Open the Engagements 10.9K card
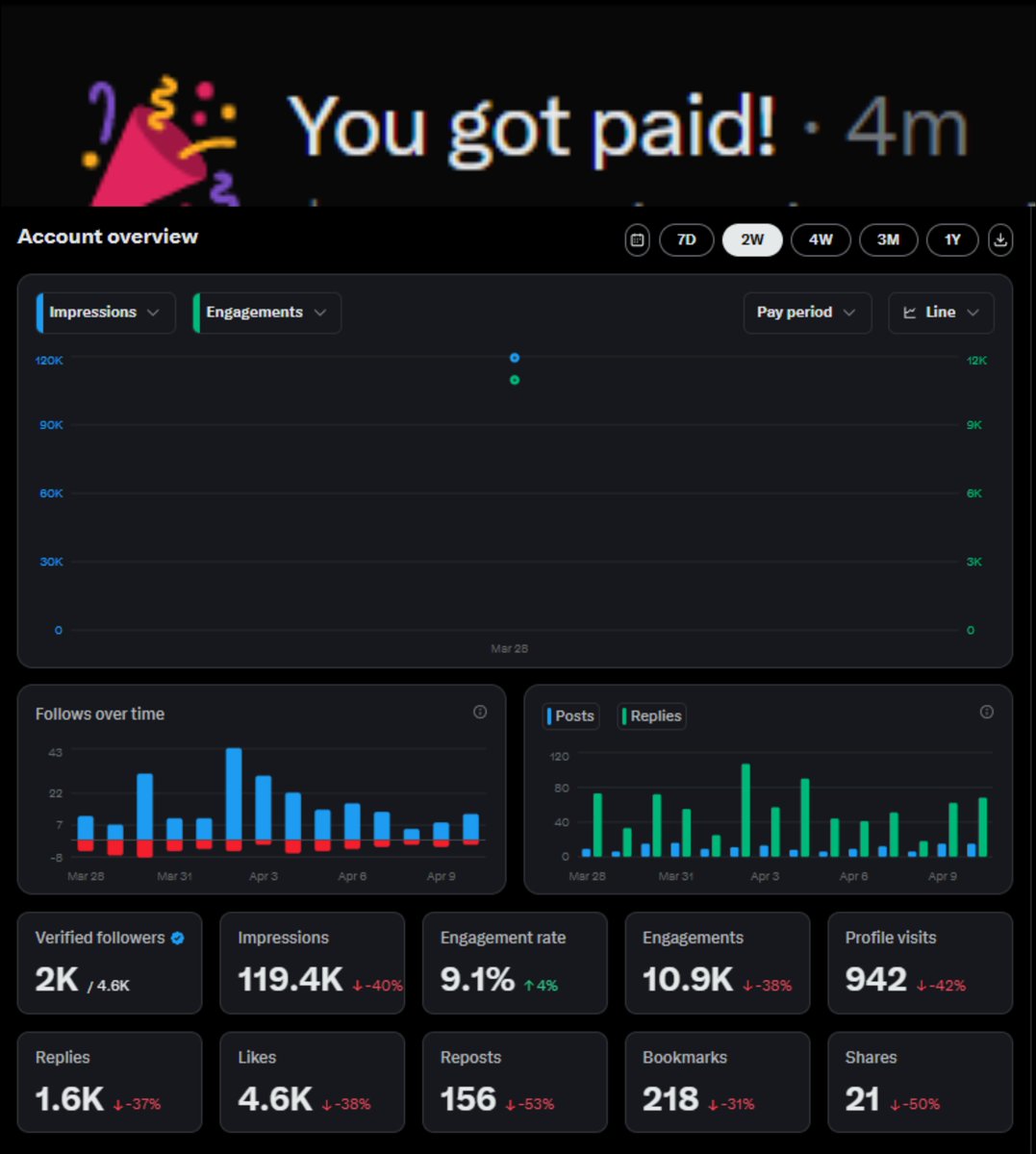Screen dimensions: 1036x1154 click(718, 963)
